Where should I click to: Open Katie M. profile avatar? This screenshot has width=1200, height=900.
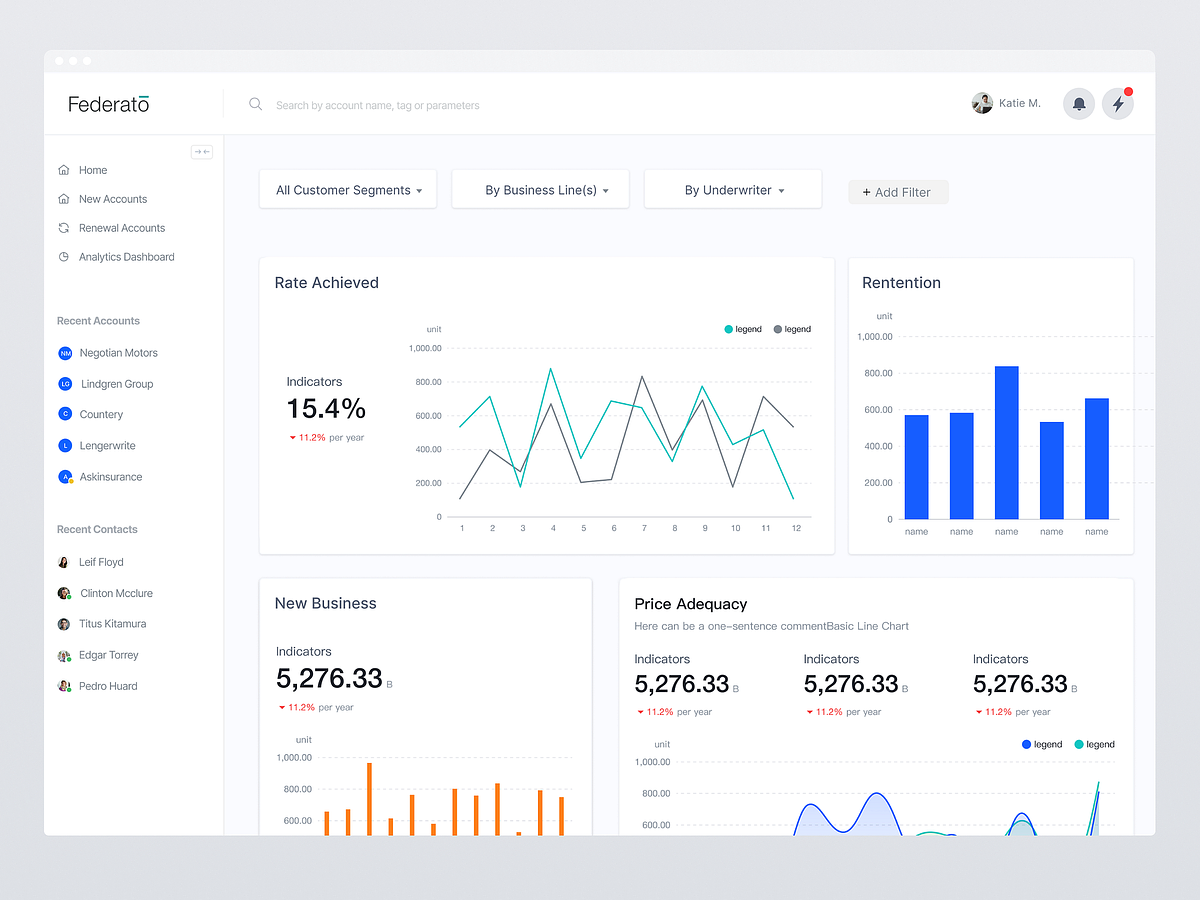[982, 103]
